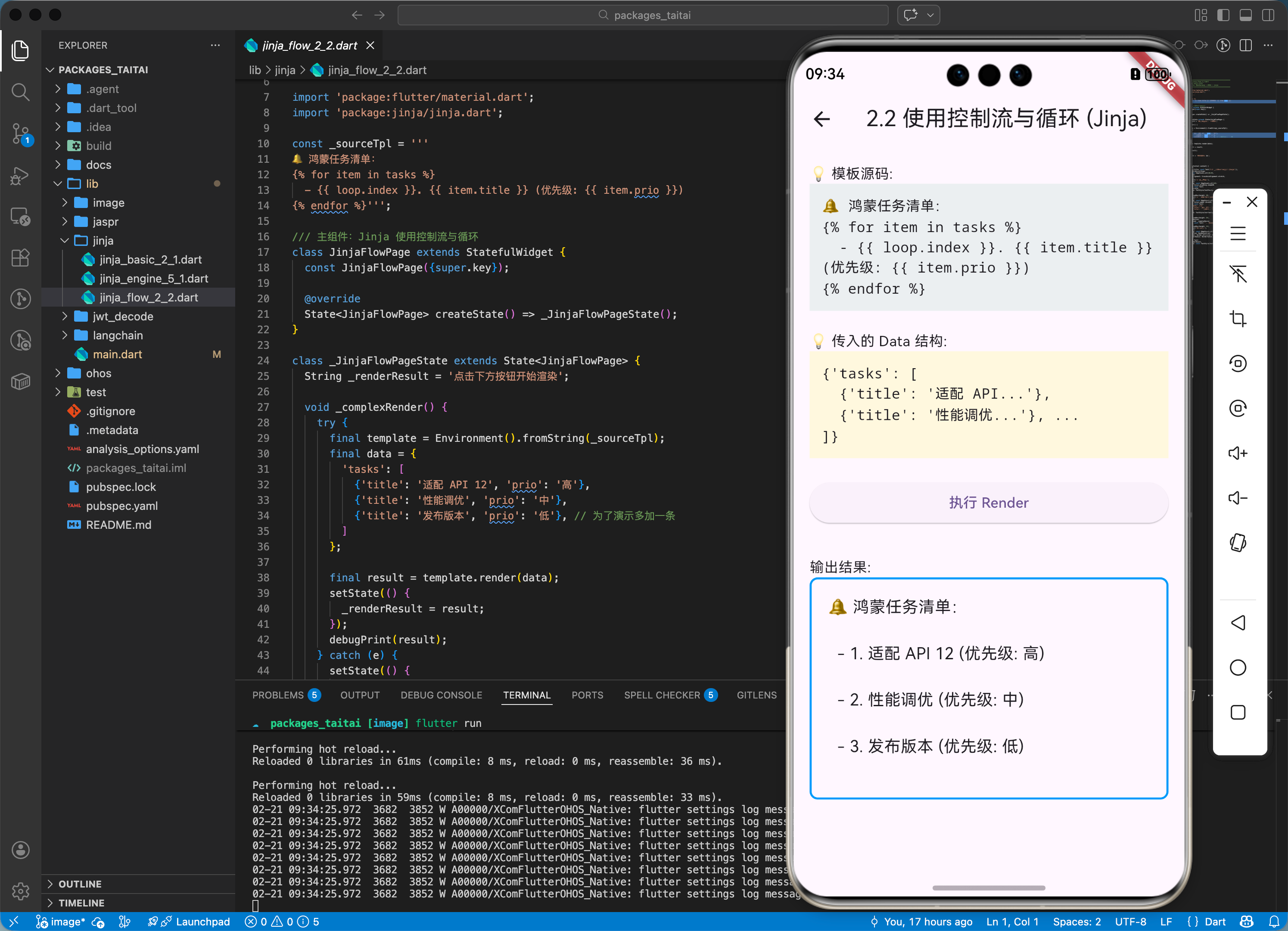Toggle the bottom panel layout button
The width and height of the screenshot is (1288, 931).
coord(1245,16)
